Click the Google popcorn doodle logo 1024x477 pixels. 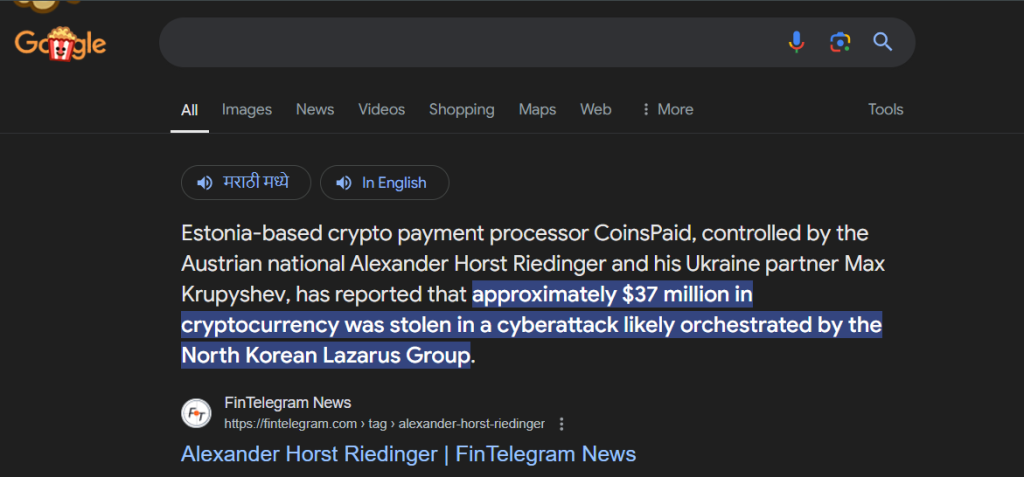tap(60, 43)
